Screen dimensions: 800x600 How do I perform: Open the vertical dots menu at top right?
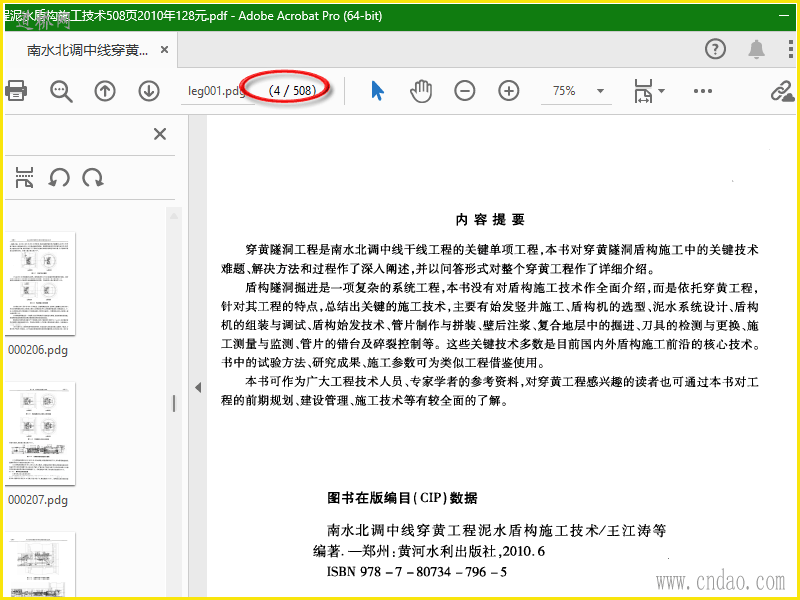coord(791,49)
